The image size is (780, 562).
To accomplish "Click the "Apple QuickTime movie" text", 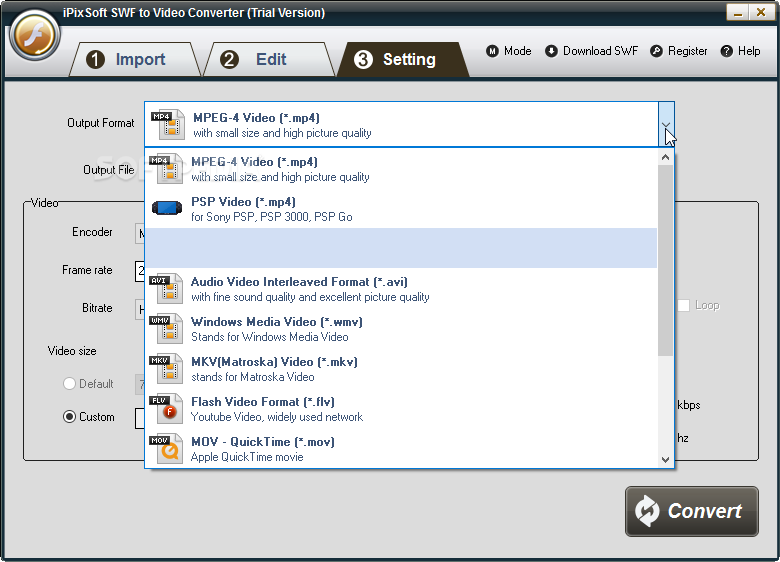I will (x=247, y=457).
